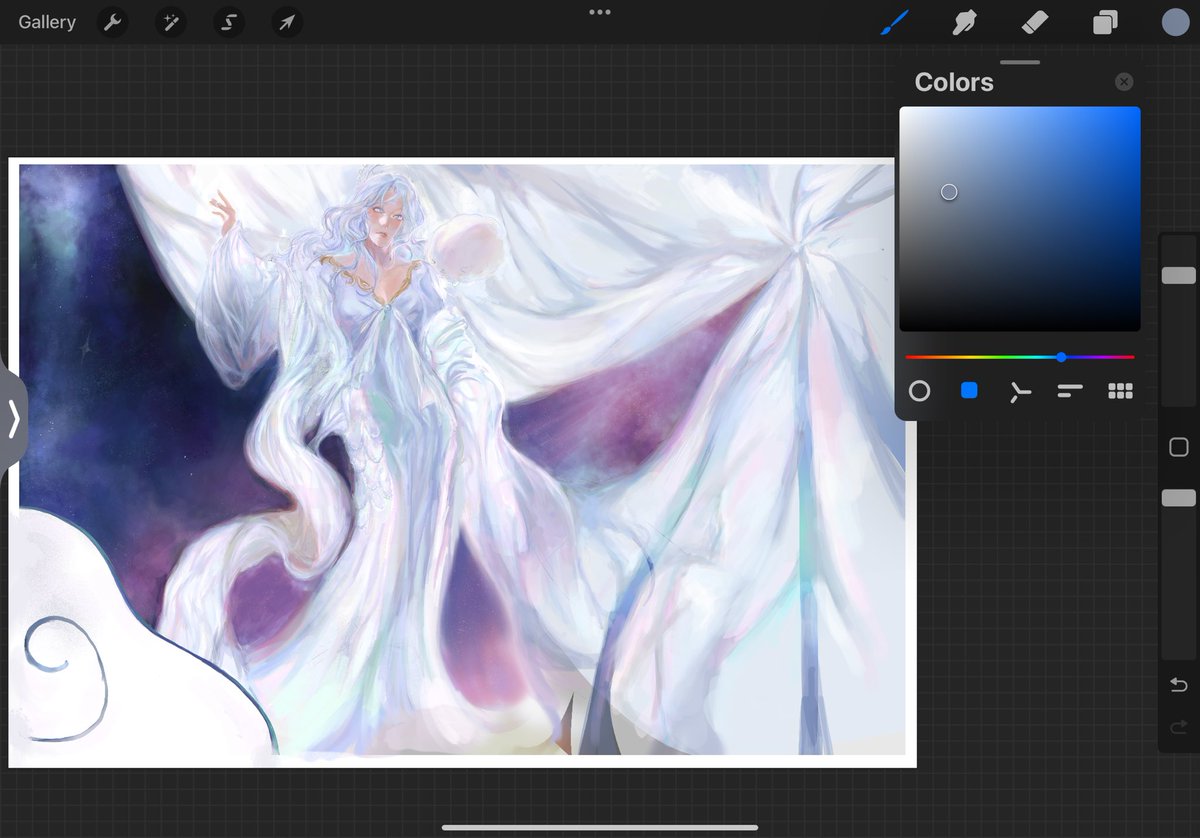Click the brush size slider handle
The height and width of the screenshot is (838, 1200).
click(x=1178, y=275)
